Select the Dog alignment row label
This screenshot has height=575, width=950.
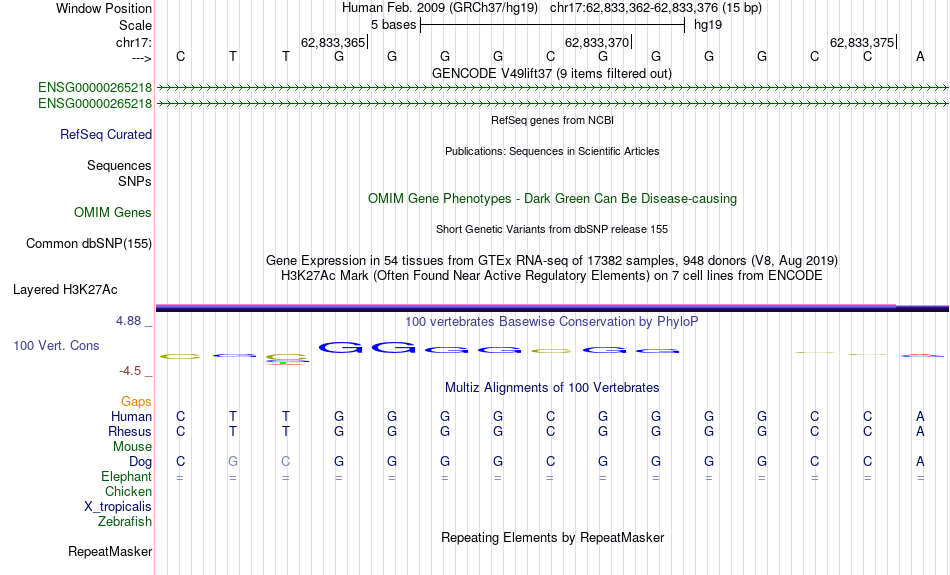coord(141,462)
